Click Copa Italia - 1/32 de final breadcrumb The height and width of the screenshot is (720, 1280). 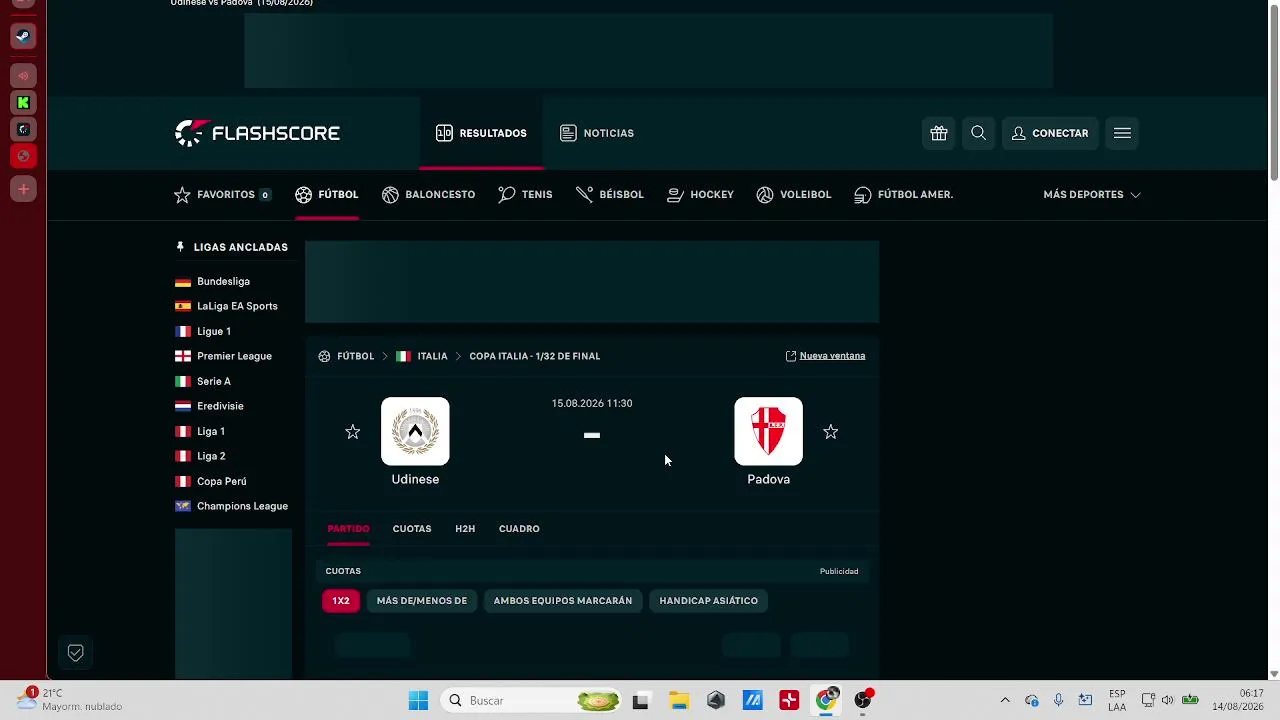535,356
